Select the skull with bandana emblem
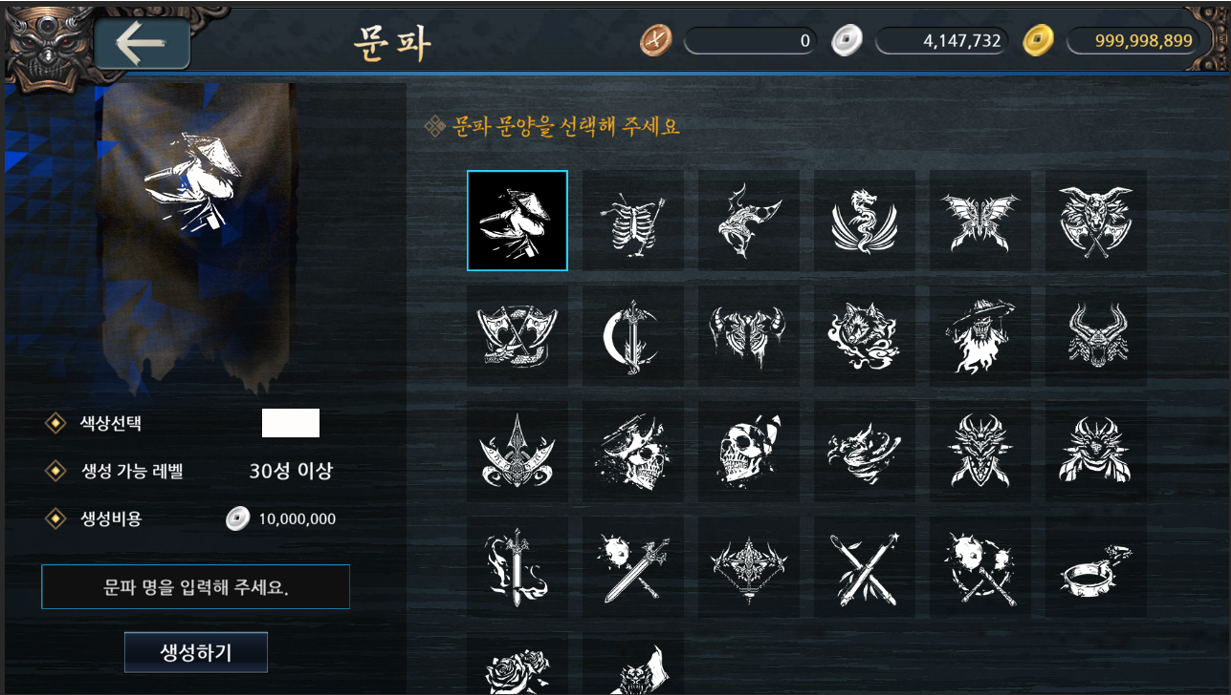Screen dimensions: 1231x695 (x=748, y=451)
